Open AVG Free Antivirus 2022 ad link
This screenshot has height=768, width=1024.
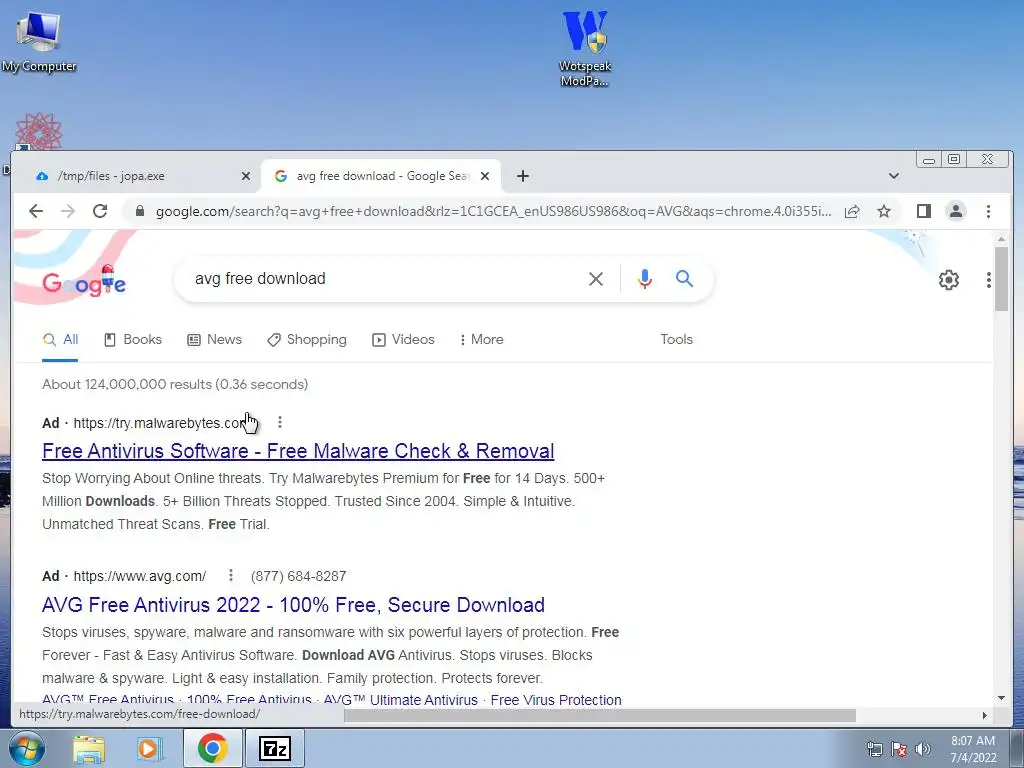point(293,605)
